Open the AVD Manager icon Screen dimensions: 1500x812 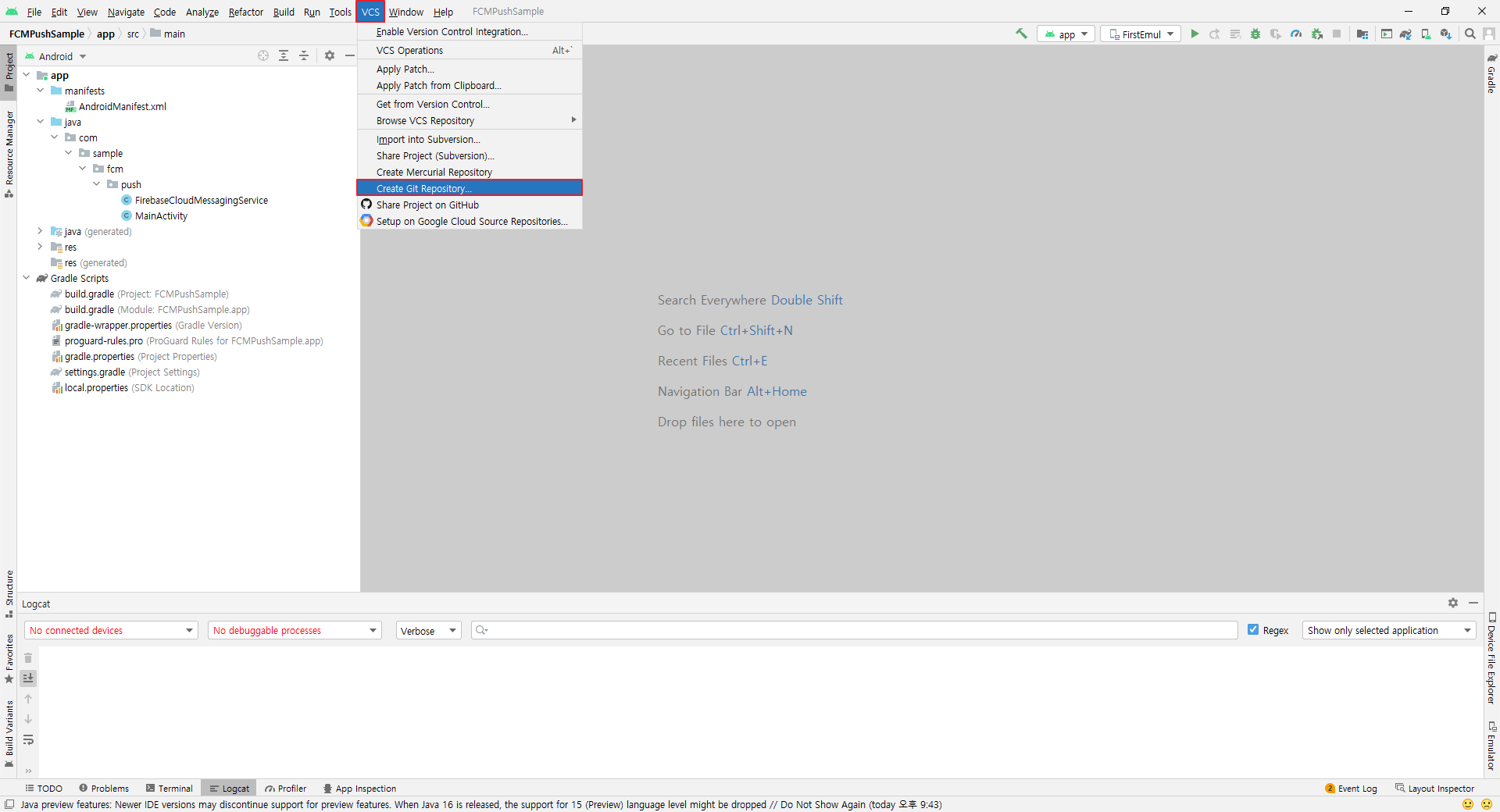coord(1426,34)
